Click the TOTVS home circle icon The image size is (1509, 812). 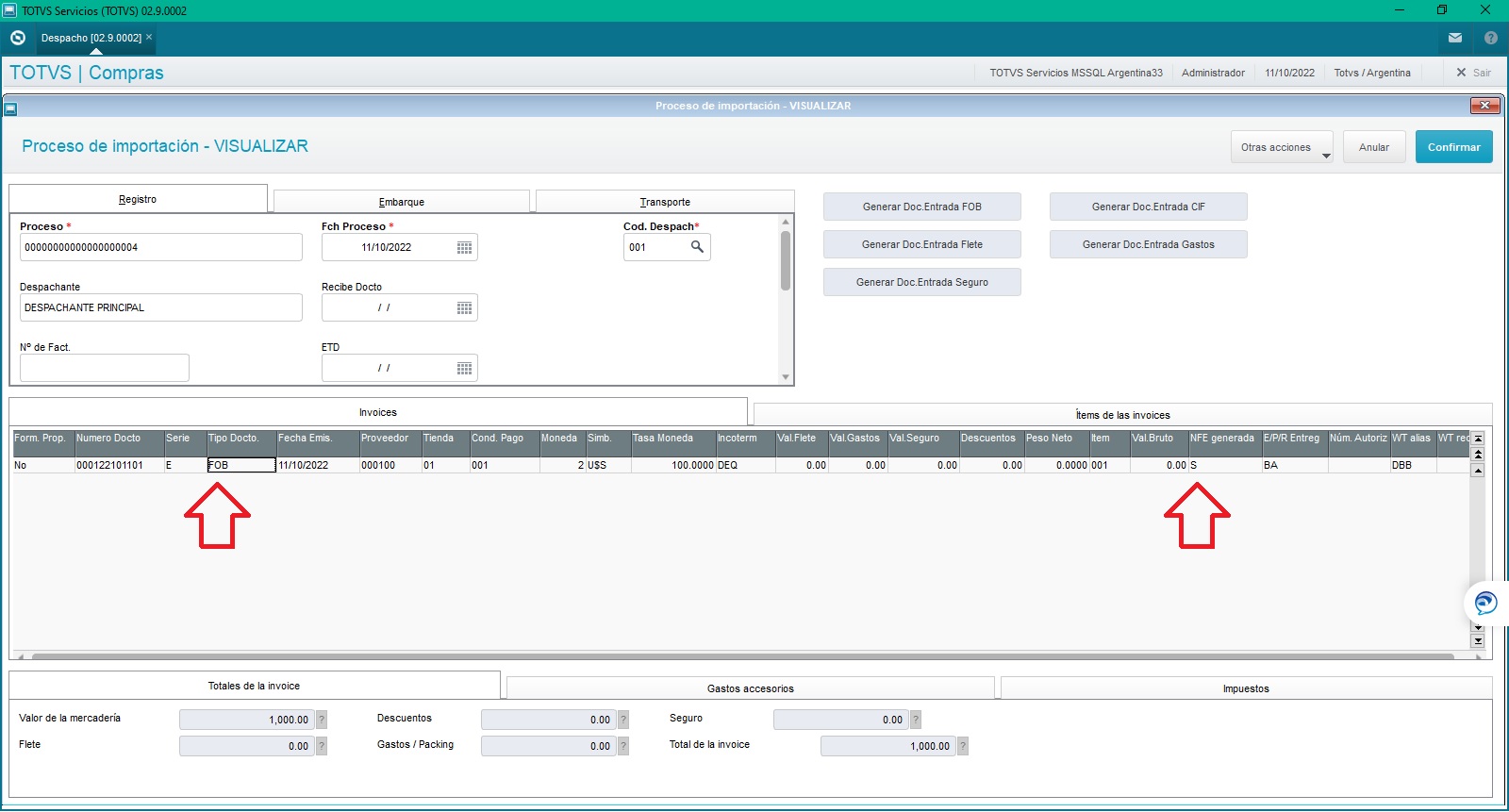coord(17,38)
